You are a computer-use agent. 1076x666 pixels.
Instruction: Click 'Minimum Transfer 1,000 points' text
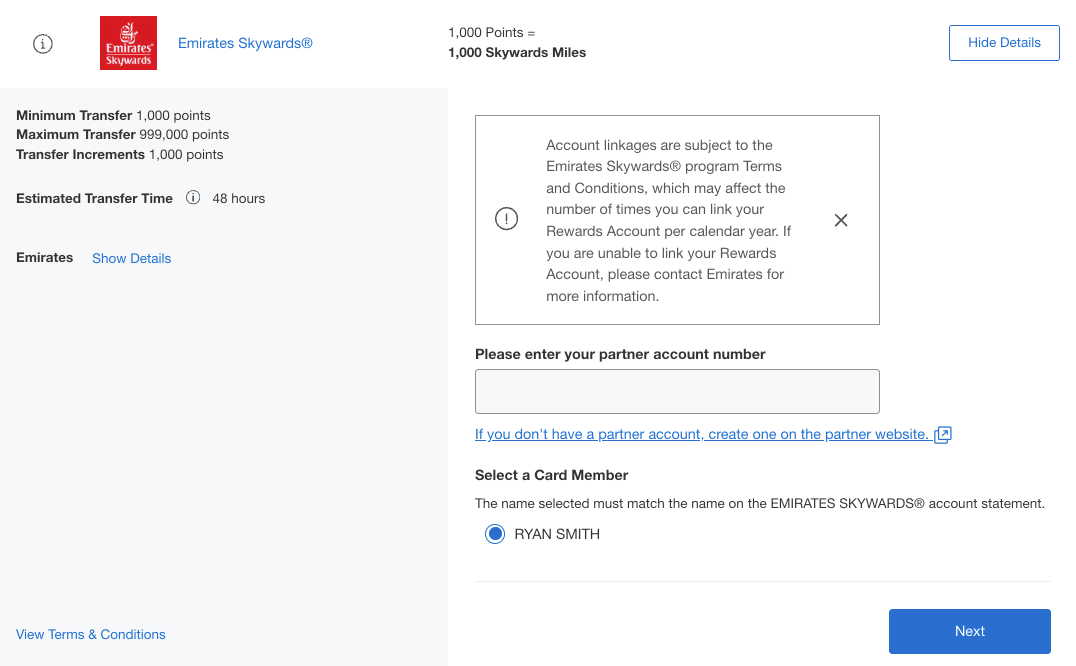(x=113, y=115)
